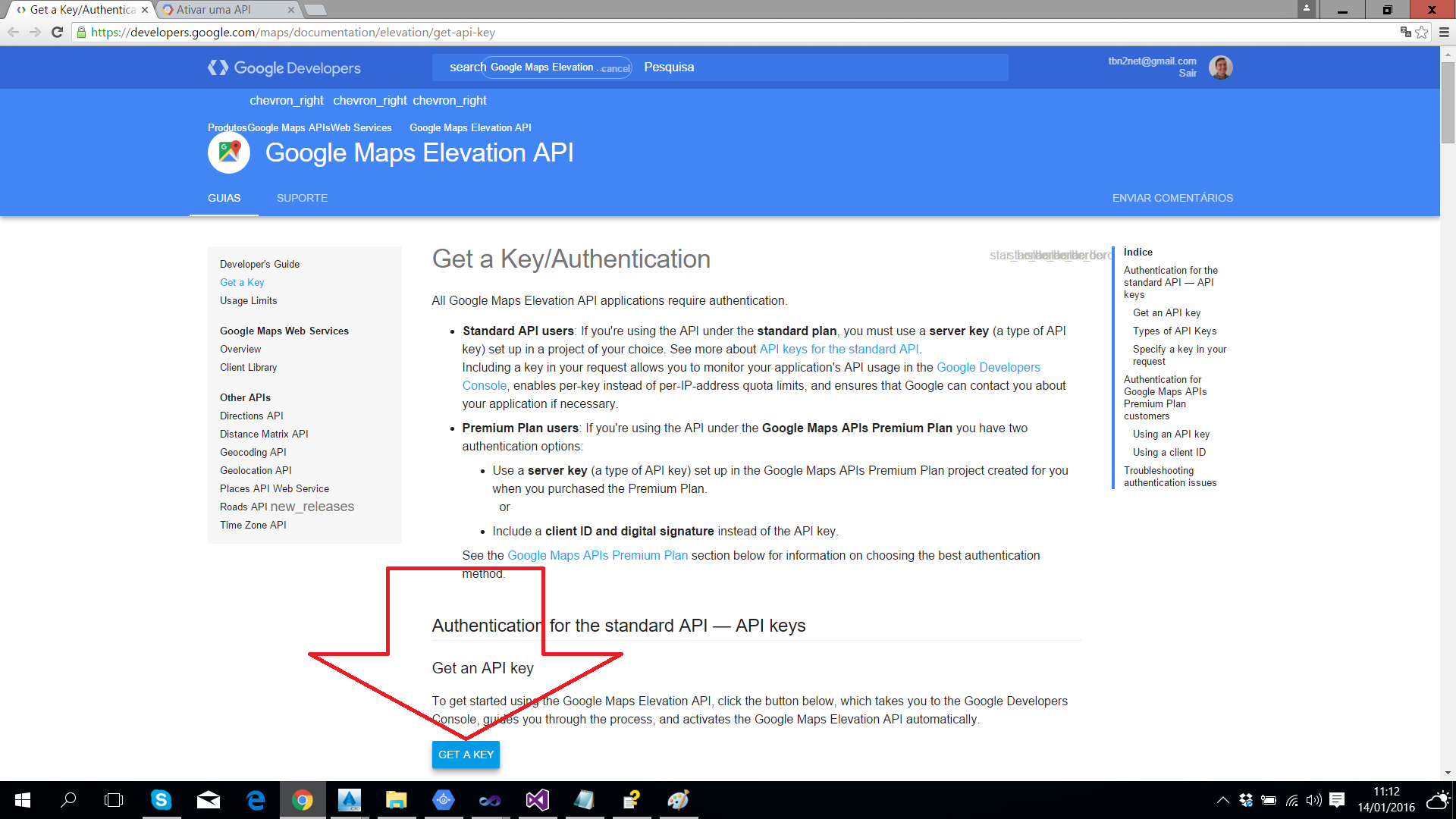Open File Explorer from taskbar
The height and width of the screenshot is (819, 1456).
point(396,800)
